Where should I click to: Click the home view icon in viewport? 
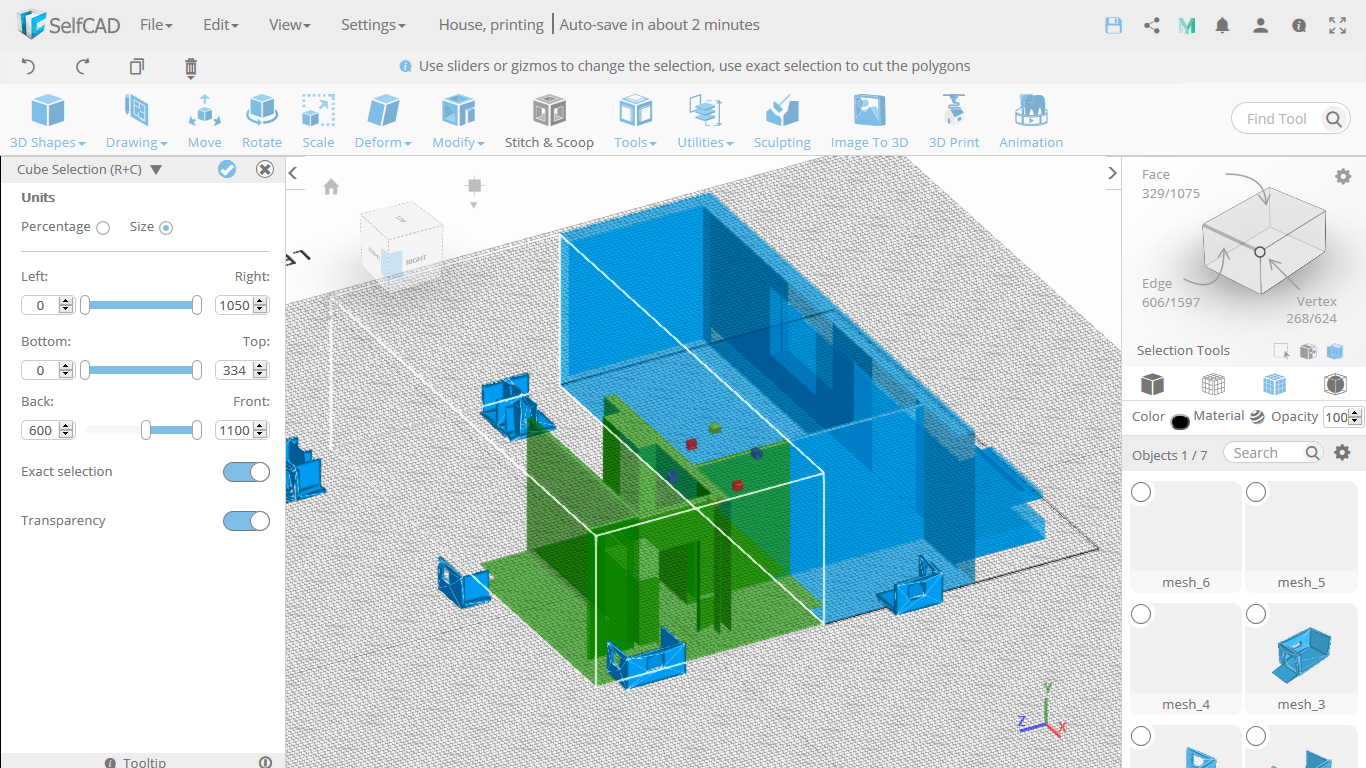click(331, 187)
